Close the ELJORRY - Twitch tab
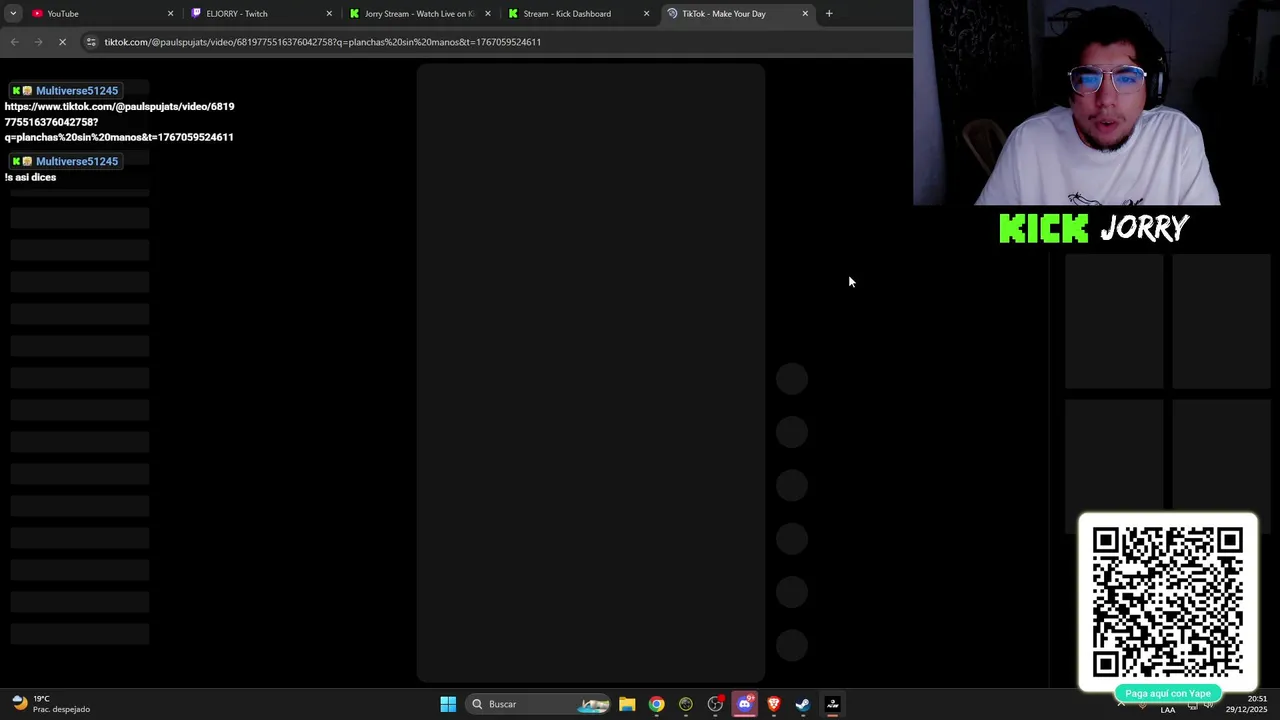1280x720 pixels. tap(329, 13)
